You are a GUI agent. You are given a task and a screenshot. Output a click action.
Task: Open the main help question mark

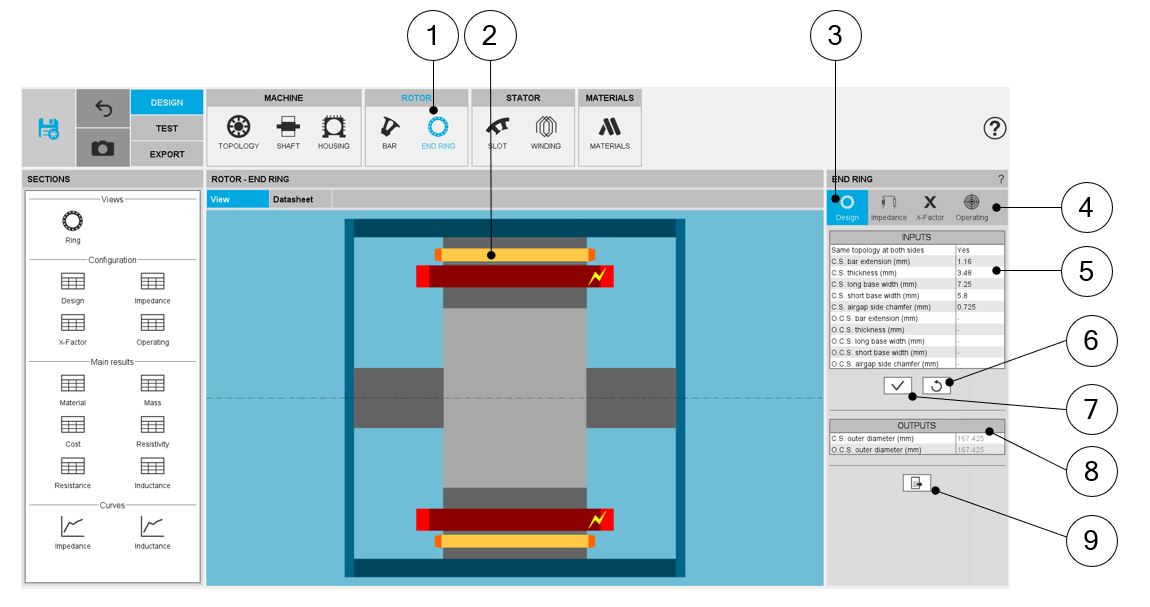[995, 128]
